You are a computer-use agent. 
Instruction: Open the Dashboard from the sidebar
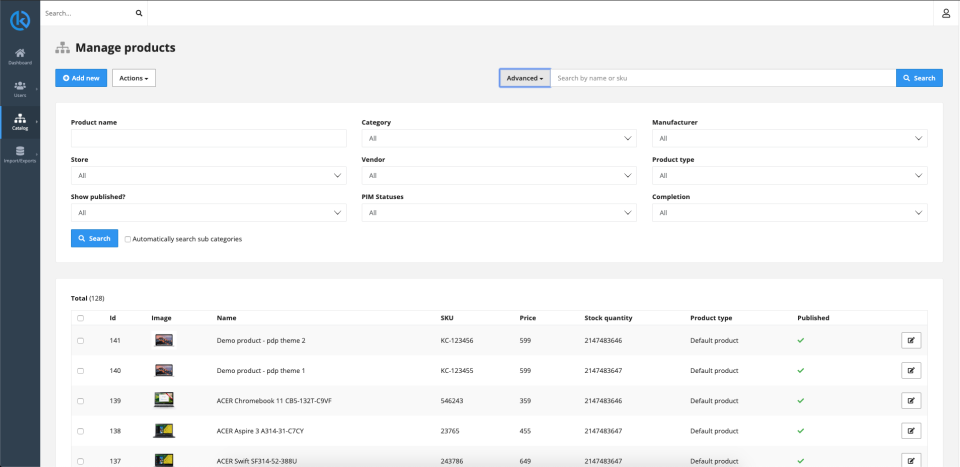[x=20, y=55]
